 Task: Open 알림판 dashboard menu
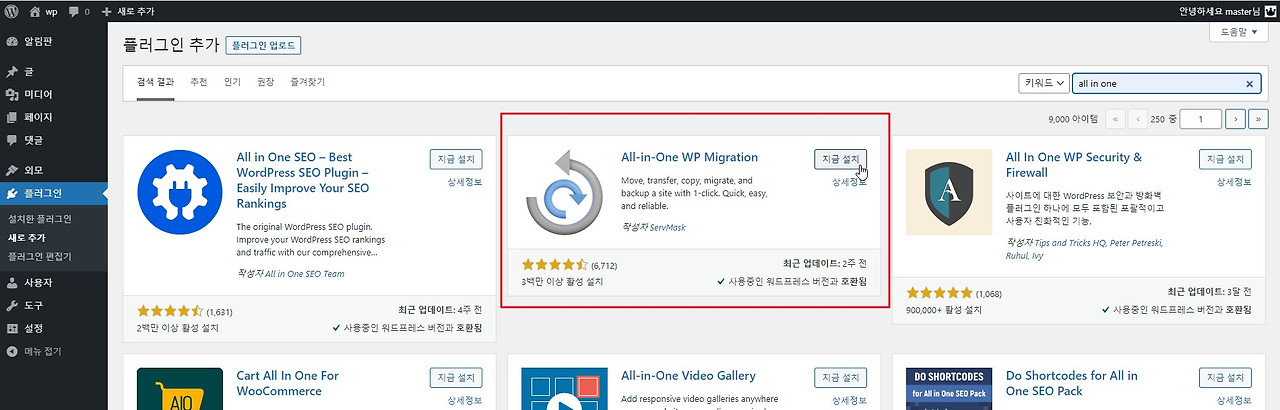(x=53, y=43)
